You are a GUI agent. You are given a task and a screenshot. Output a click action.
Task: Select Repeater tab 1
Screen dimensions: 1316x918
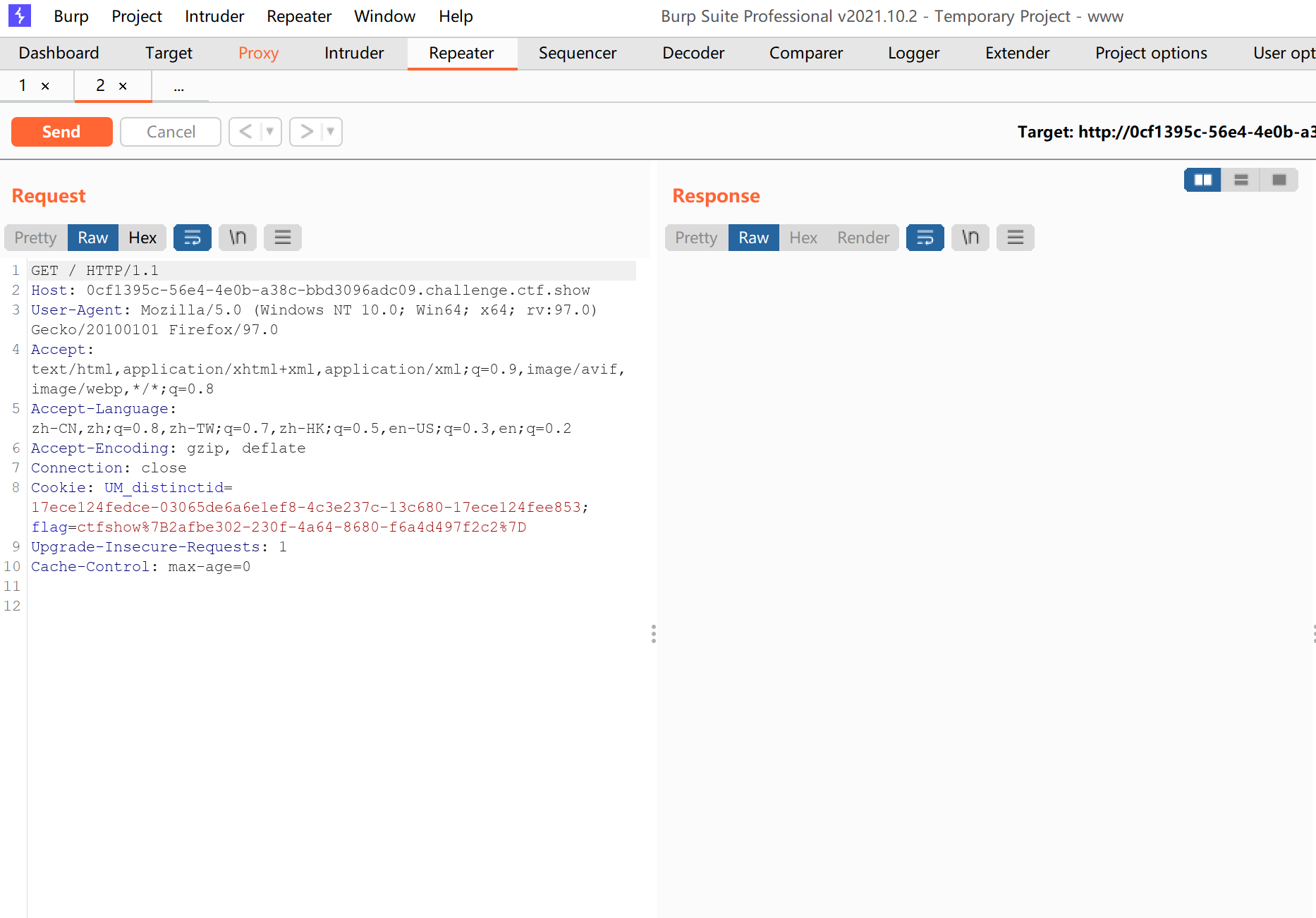[x=23, y=85]
